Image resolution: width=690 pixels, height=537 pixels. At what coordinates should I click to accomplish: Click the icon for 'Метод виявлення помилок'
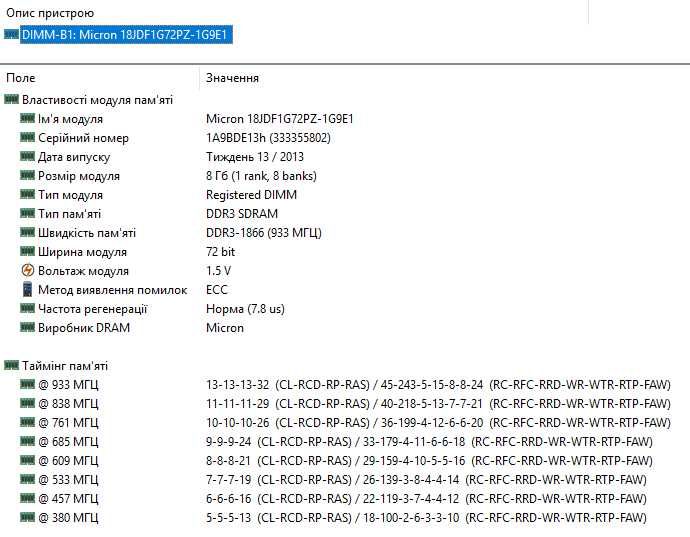(x=27, y=289)
